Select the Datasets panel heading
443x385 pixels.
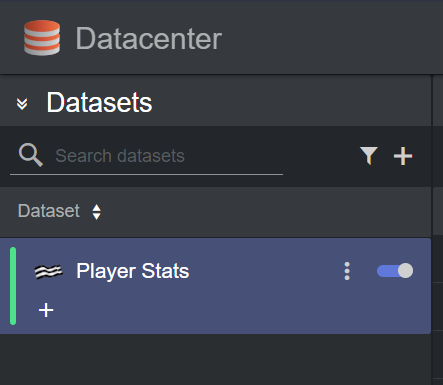pyautogui.click(x=99, y=103)
